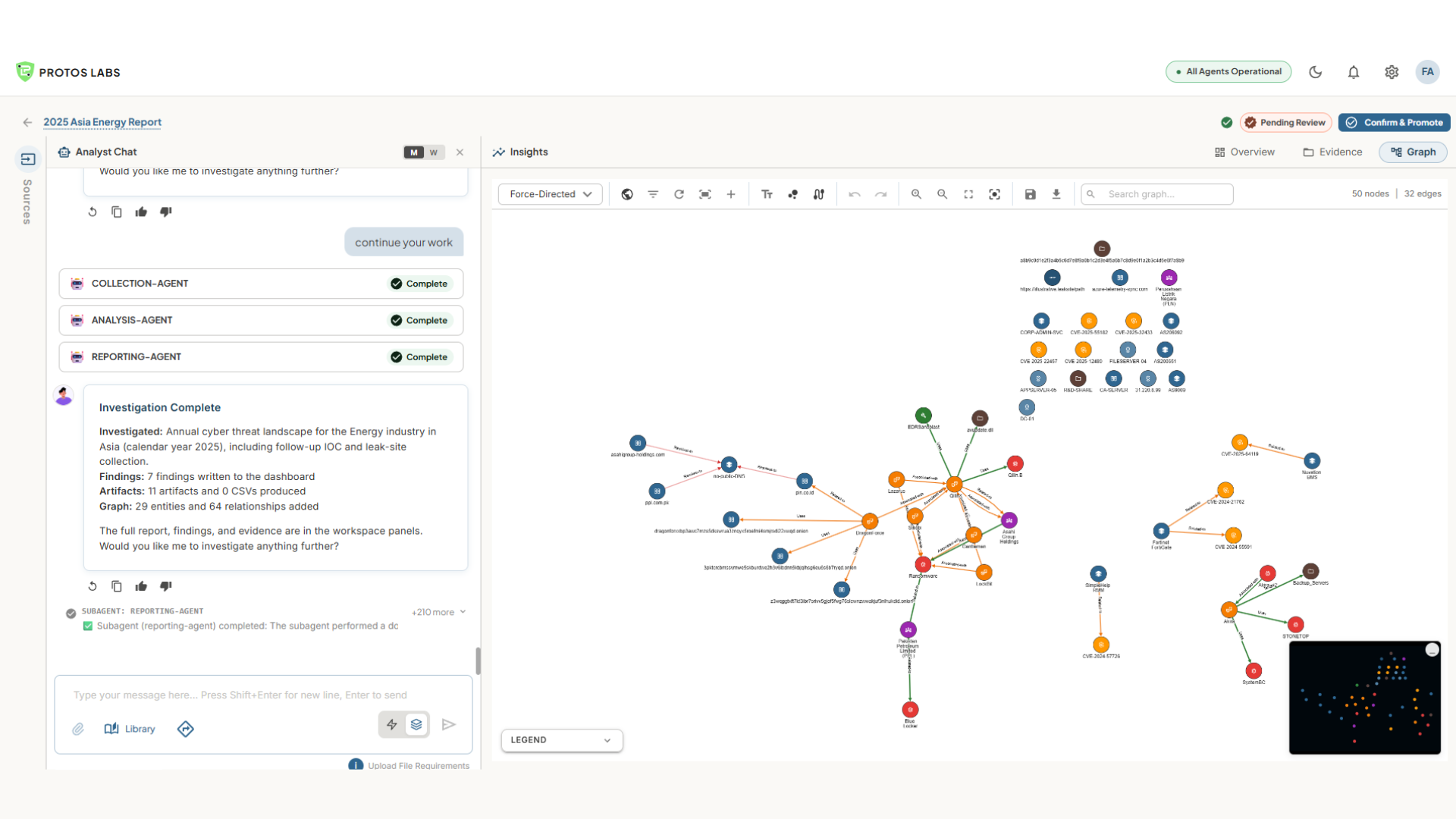Switch to the Overview tab
Viewport: 1456px width, 819px height.
[1244, 152]
